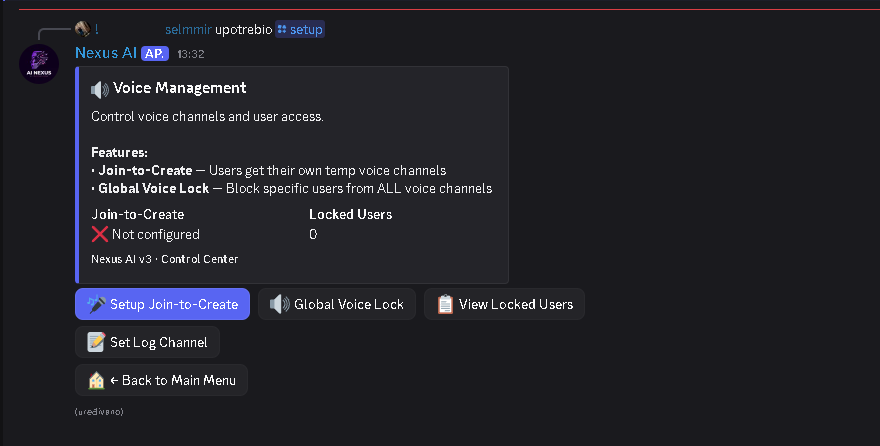Screen dimensions: 880x446
Task: Click the house icon on Back button
Action: (x=96, y=380)
